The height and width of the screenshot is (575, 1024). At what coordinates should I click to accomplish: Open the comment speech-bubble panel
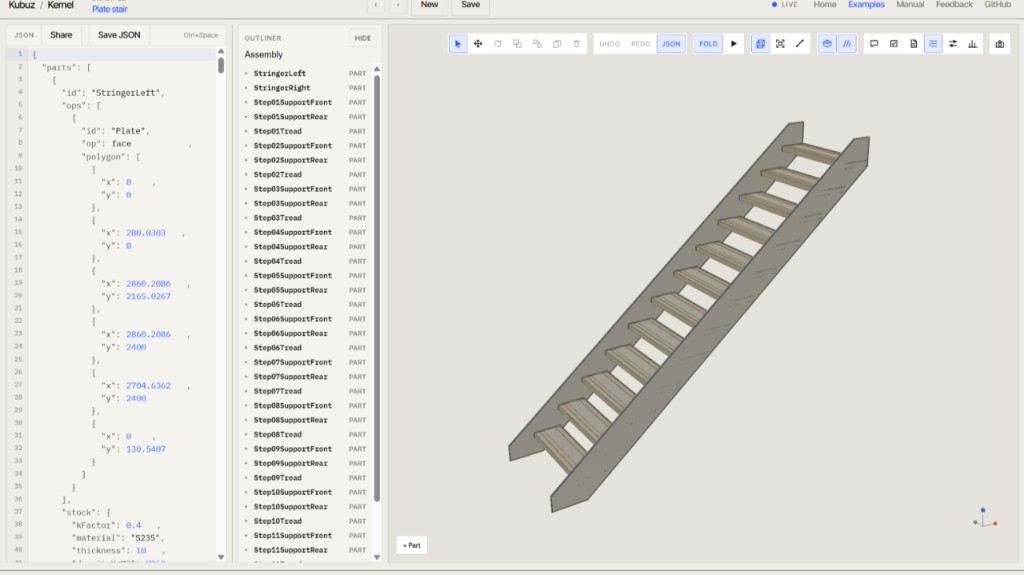(874, 44)
